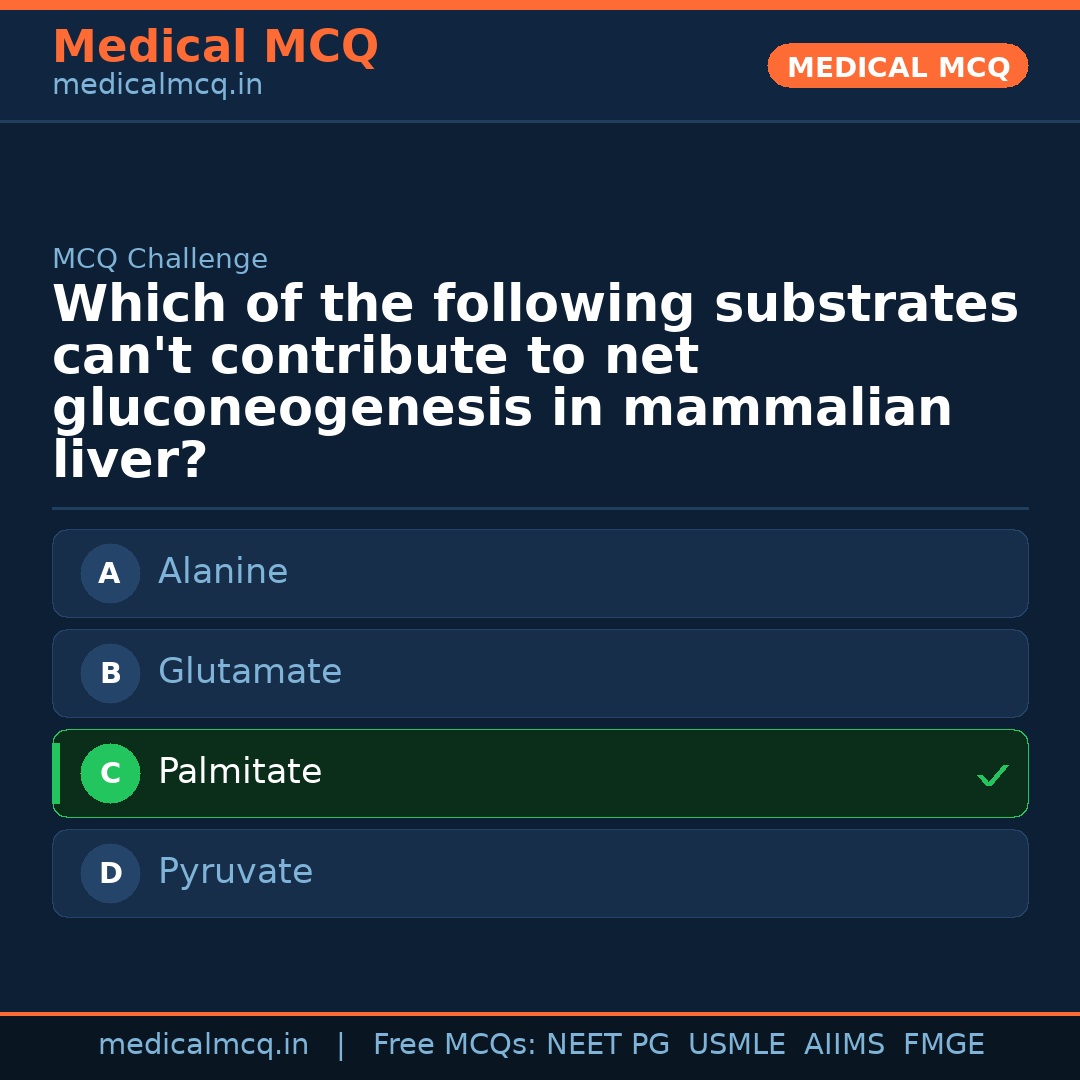Select USMLE in the footer
The width and height of the screenshot is (1080, 1080).
point(736,1045)
